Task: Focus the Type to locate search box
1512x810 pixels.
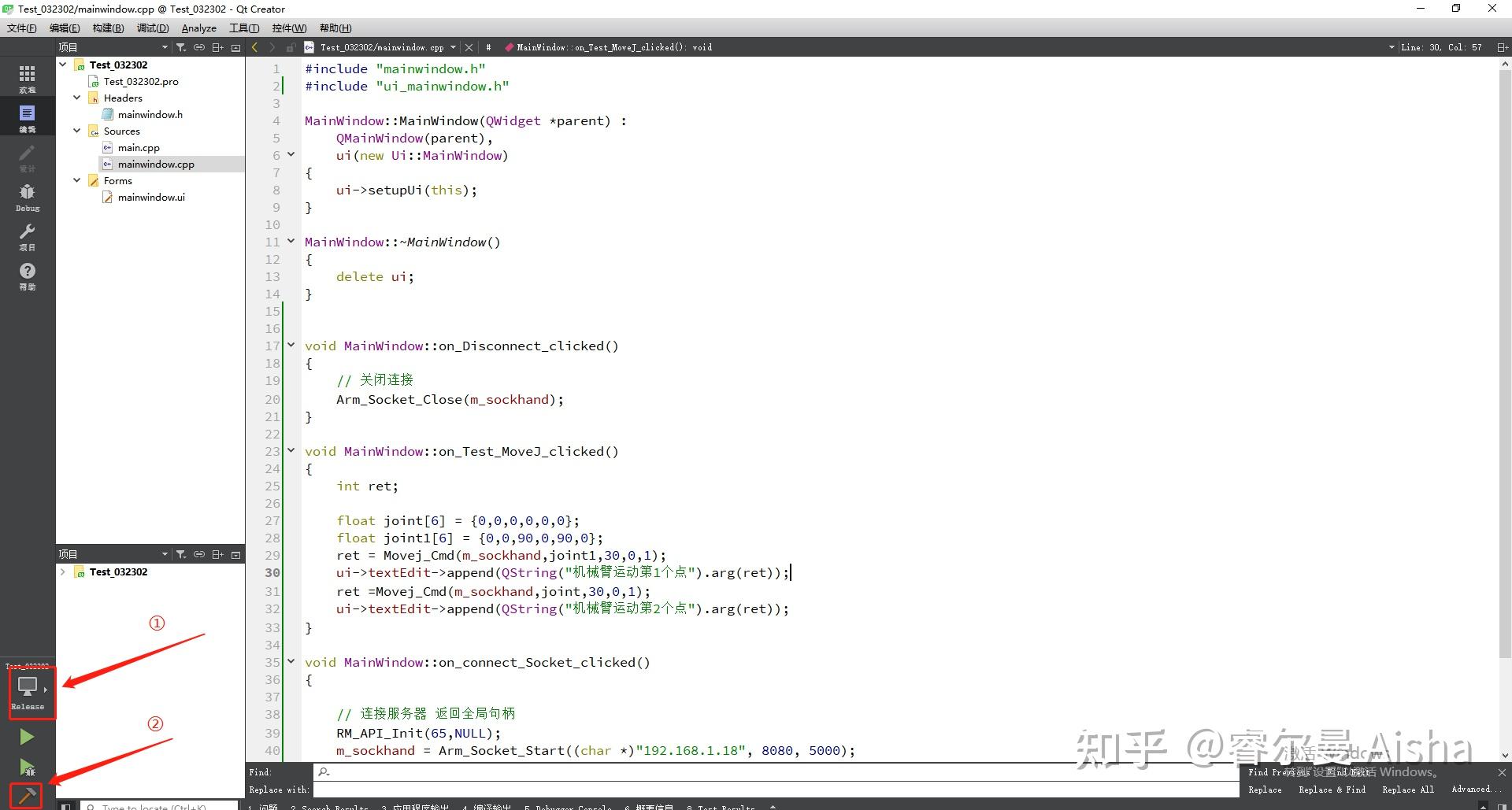Action: click(x=159, y=805)
